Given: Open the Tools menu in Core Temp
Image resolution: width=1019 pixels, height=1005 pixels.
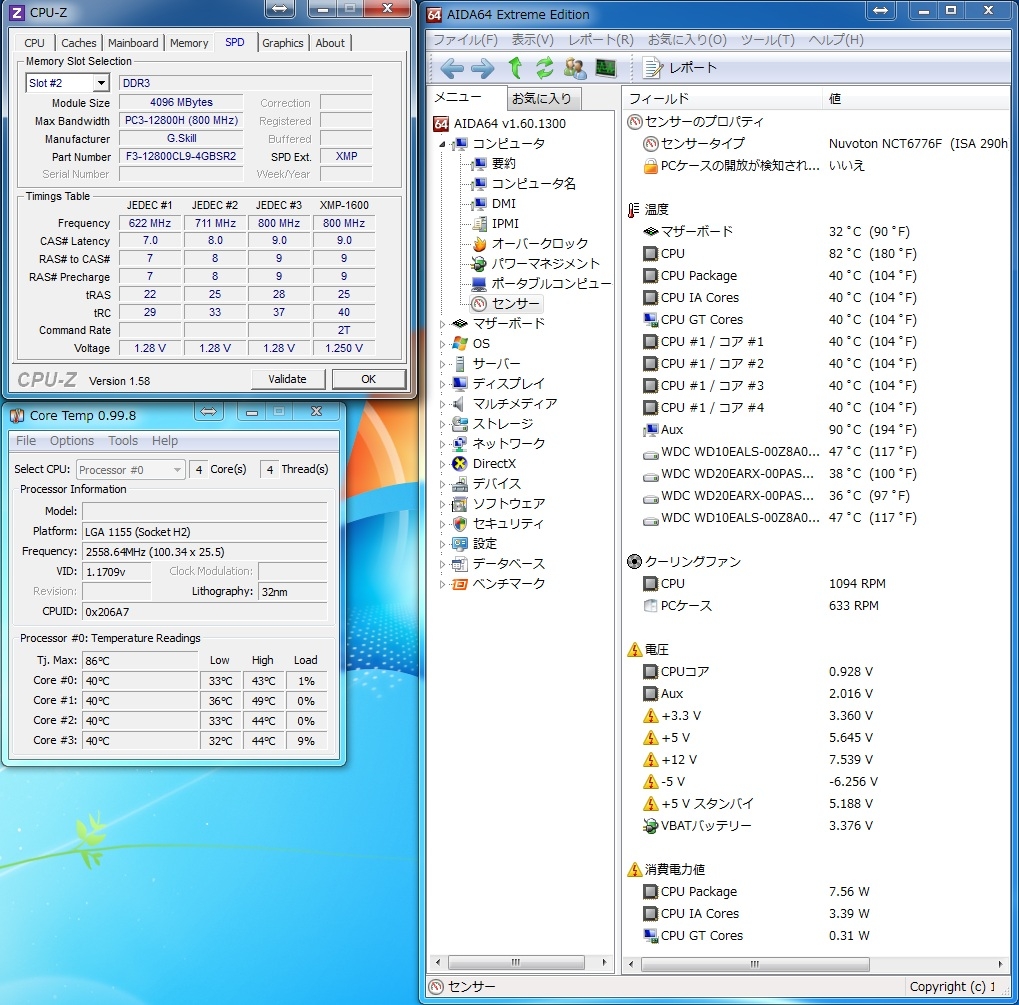Looking at the screenshot, I should 123,441.
